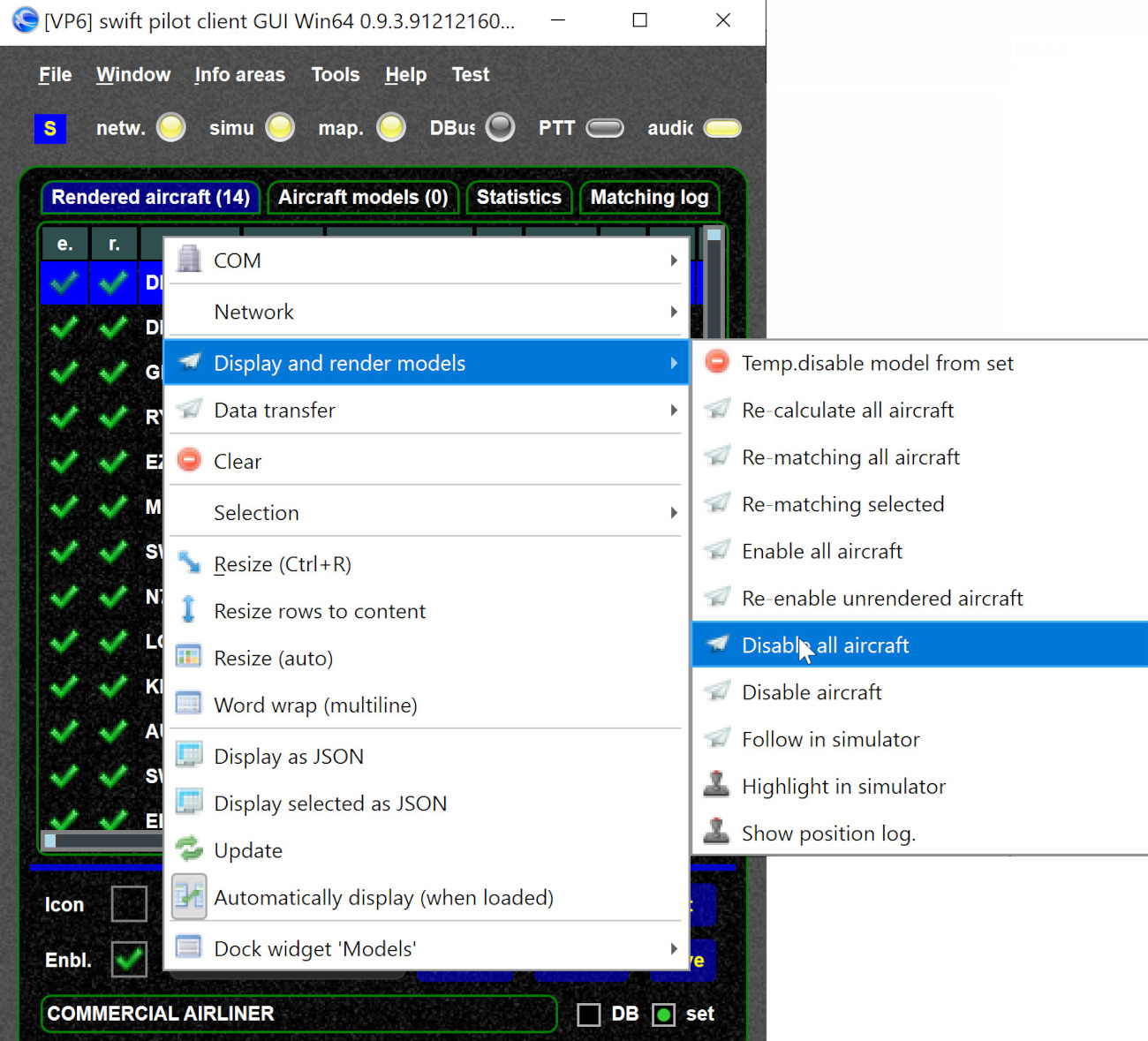
Task: Click the Show position log stamp icon
Action: [716, 831]
